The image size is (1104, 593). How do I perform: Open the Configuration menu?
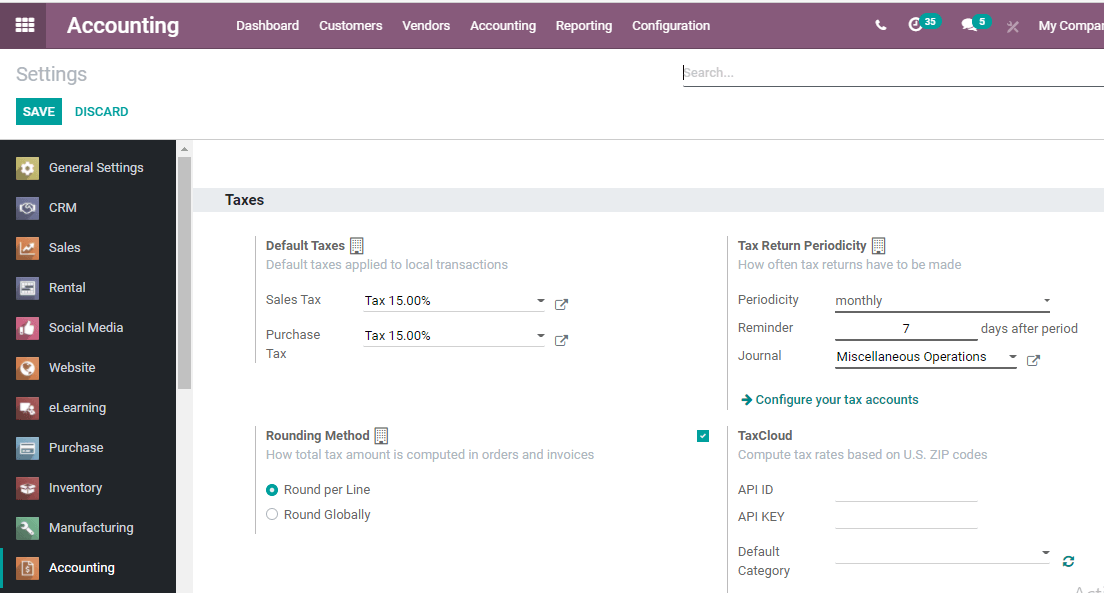click(671, 25)
